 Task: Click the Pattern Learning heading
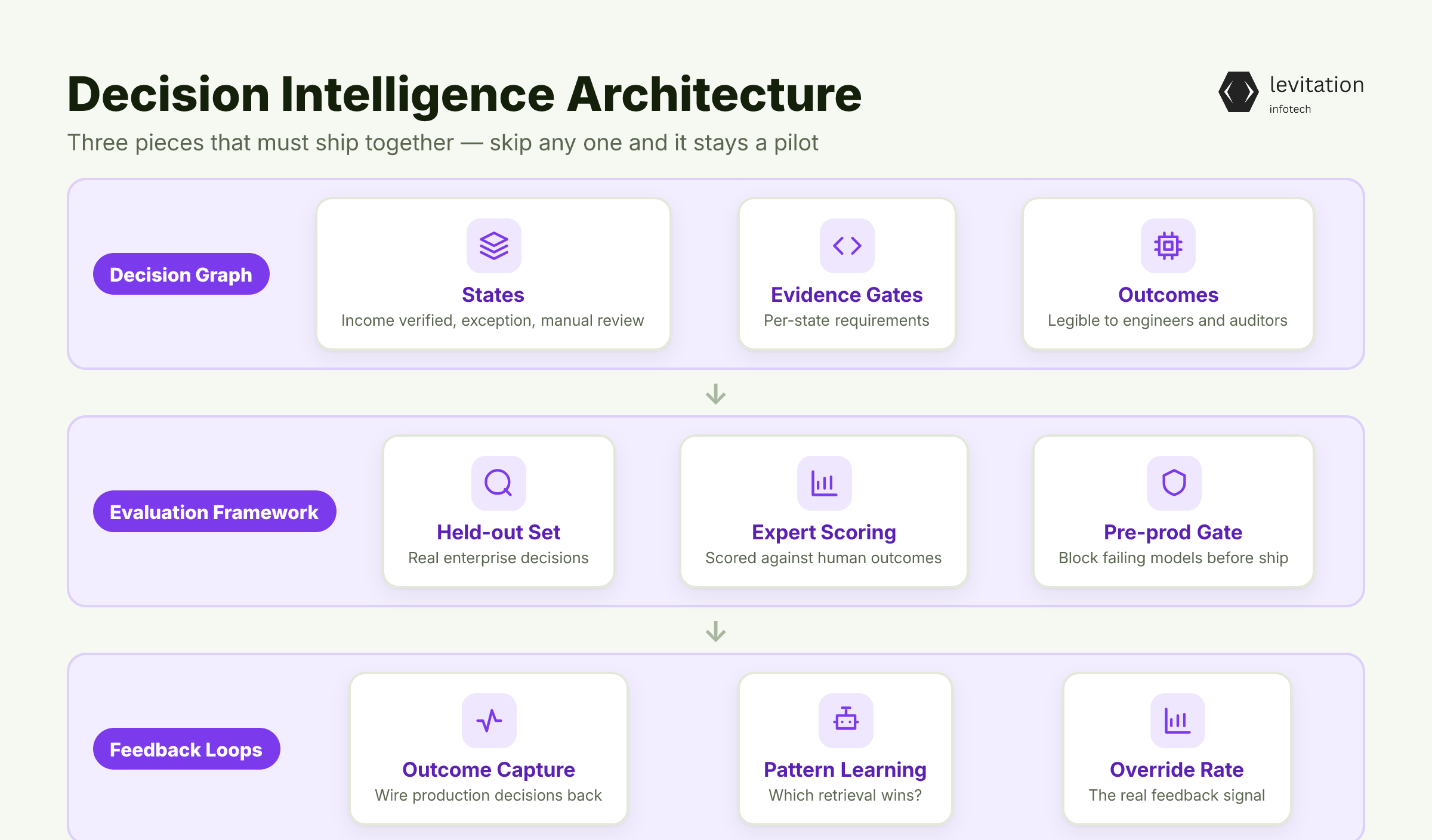tap(845, 770)
